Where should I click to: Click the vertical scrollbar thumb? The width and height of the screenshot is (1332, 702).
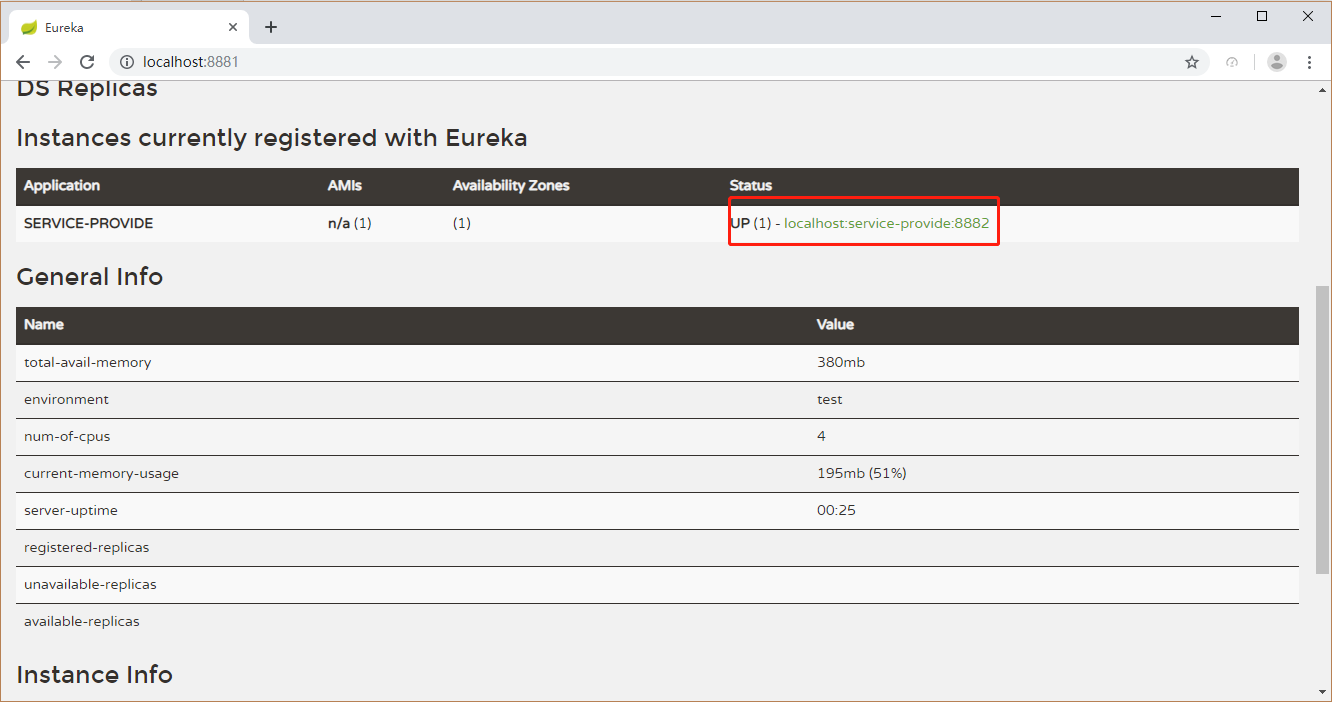click(1322, 428)
